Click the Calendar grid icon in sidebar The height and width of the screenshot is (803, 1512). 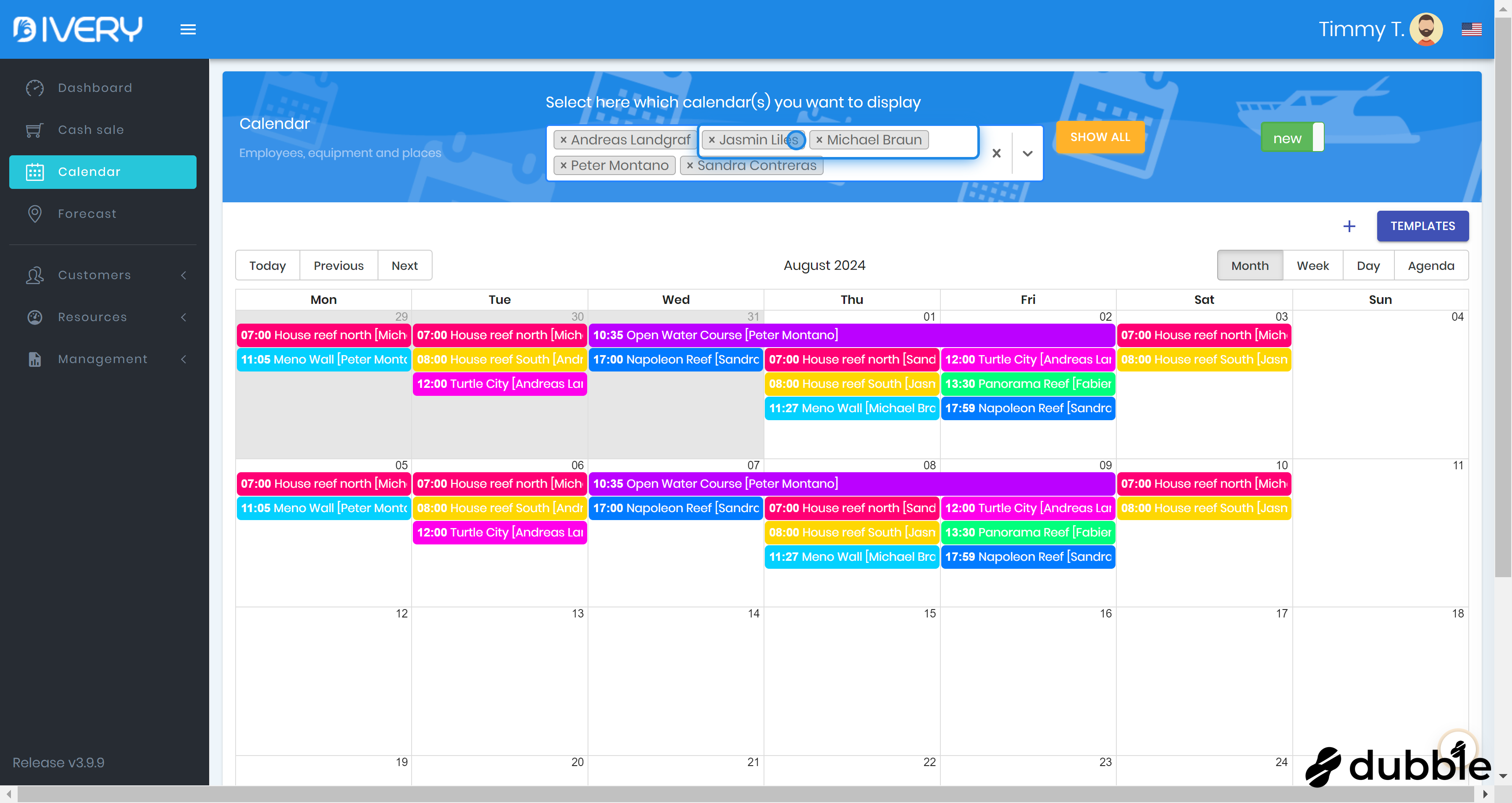pos(34,172)
